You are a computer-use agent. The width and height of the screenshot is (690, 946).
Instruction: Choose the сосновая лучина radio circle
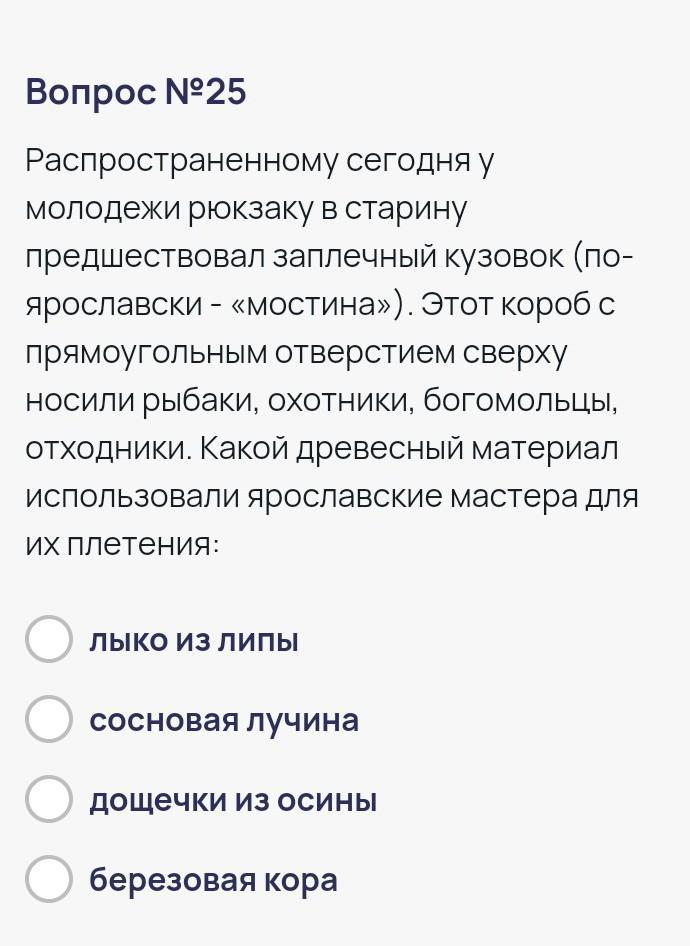pyautogui.click(x=49, y=719)
